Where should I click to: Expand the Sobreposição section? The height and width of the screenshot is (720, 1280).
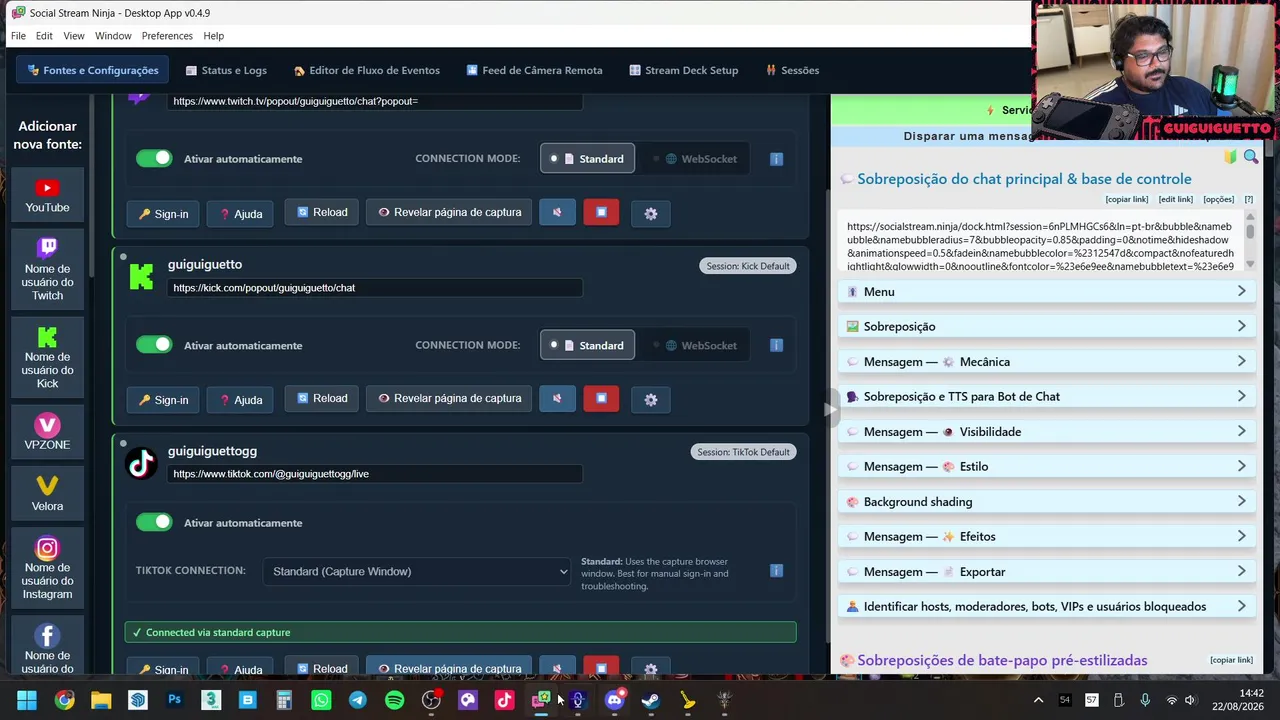(1047, 327)
